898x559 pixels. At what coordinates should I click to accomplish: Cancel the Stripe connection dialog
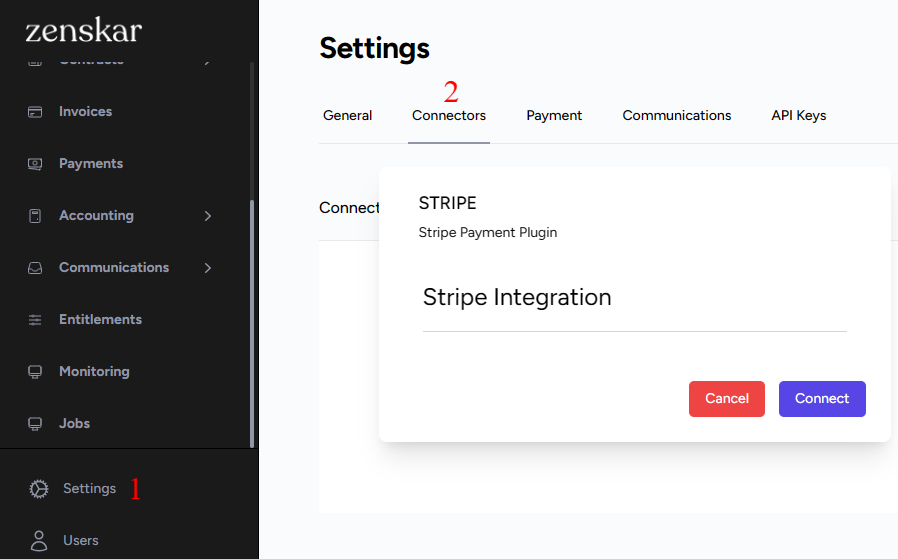tap(727, 399)
